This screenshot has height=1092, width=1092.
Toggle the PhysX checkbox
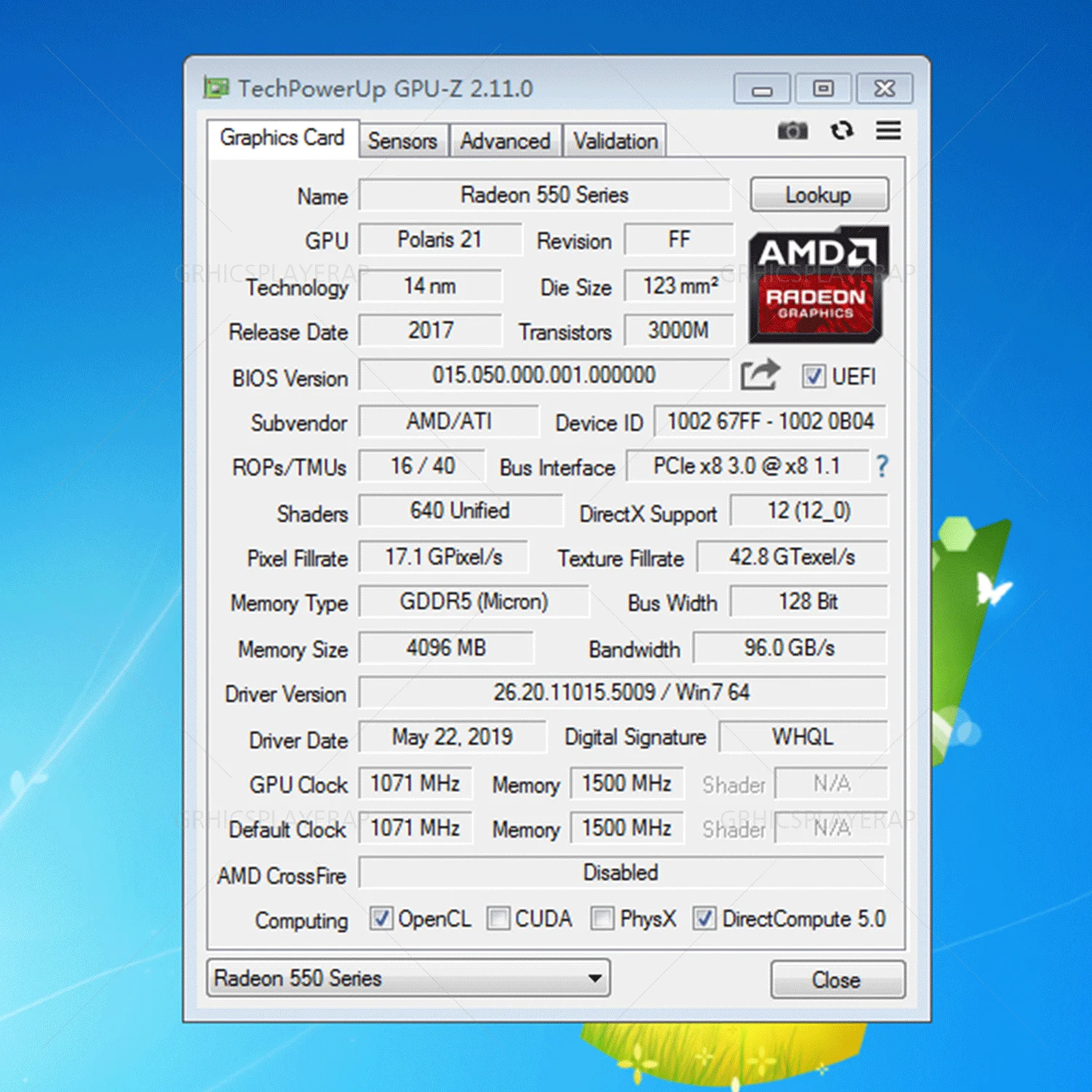click(x=602, y=918)
